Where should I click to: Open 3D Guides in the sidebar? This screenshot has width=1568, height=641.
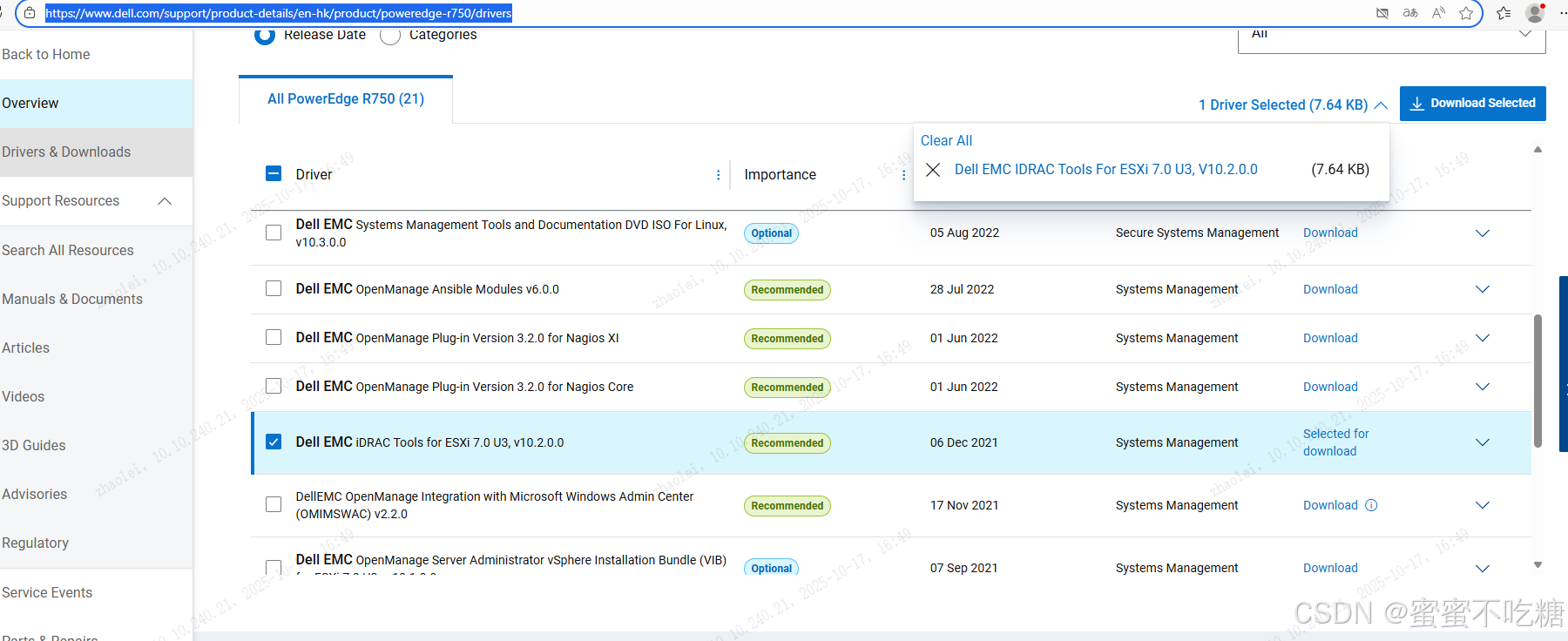(x=34, y=445)
